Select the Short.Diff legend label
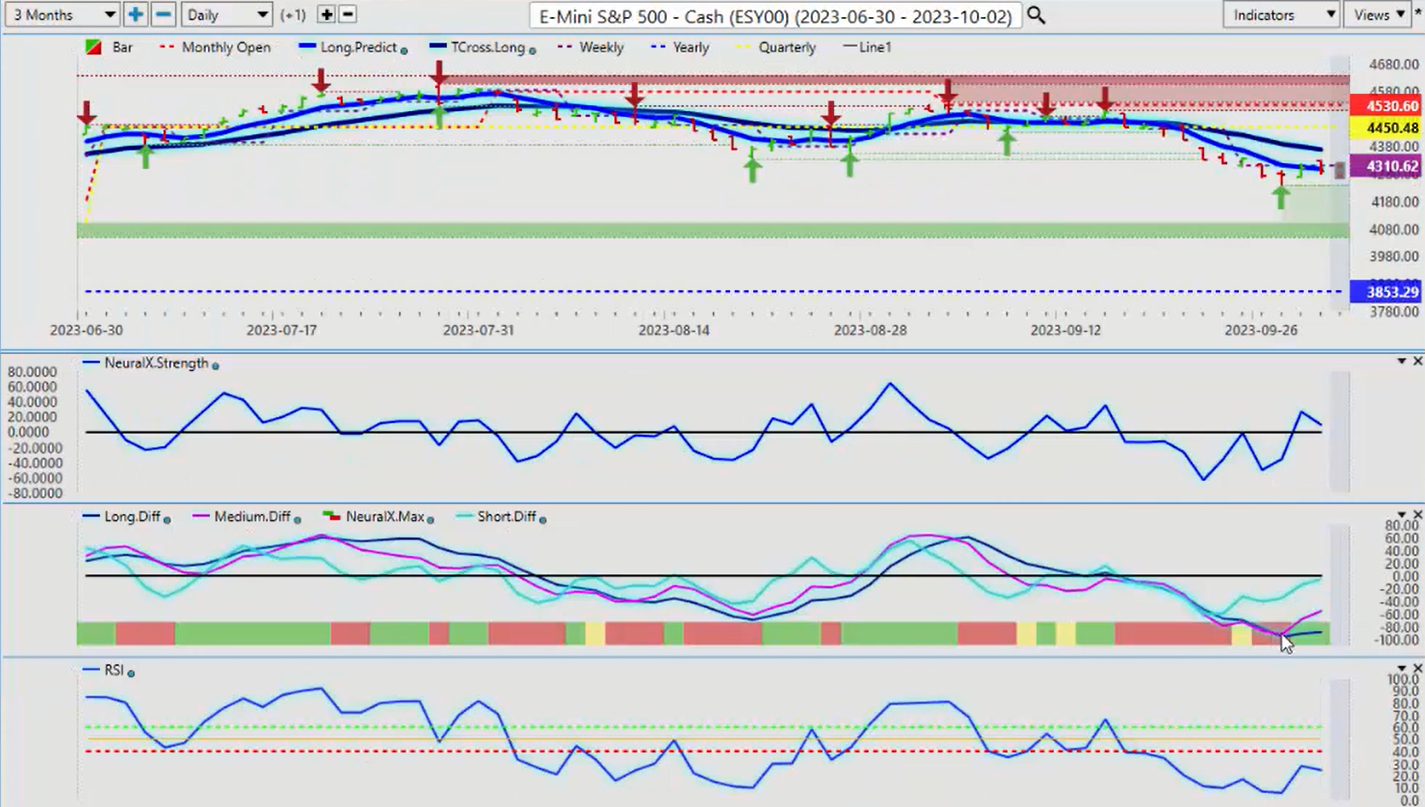The image size is (1425, 807). [x=507, y=517]
